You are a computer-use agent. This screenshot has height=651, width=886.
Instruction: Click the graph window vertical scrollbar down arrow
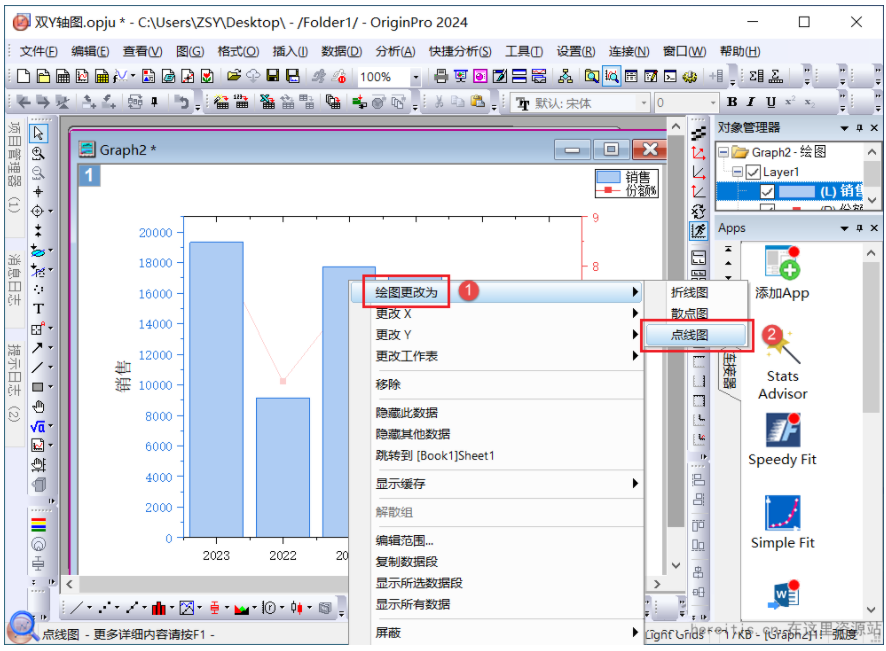click(676, 565)
